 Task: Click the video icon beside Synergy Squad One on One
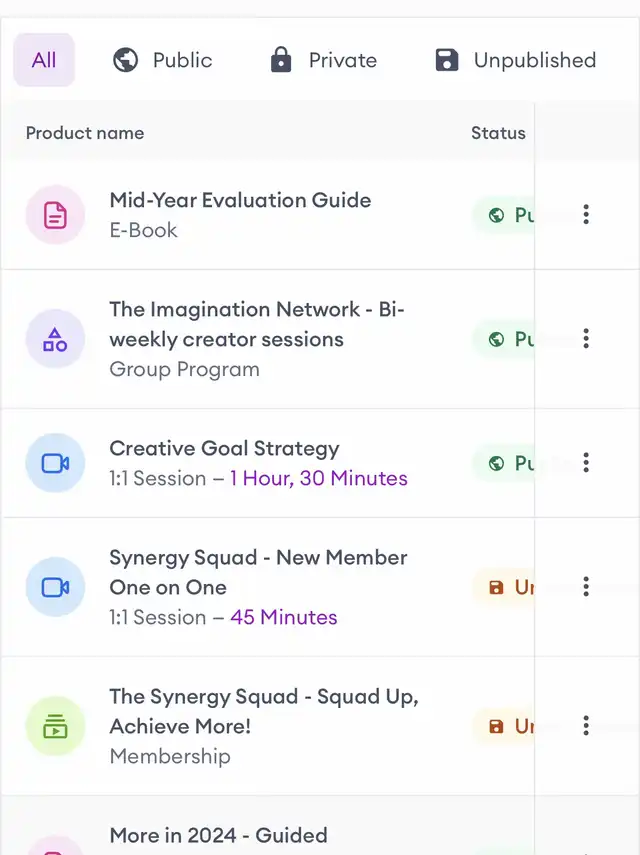[55, 587]
